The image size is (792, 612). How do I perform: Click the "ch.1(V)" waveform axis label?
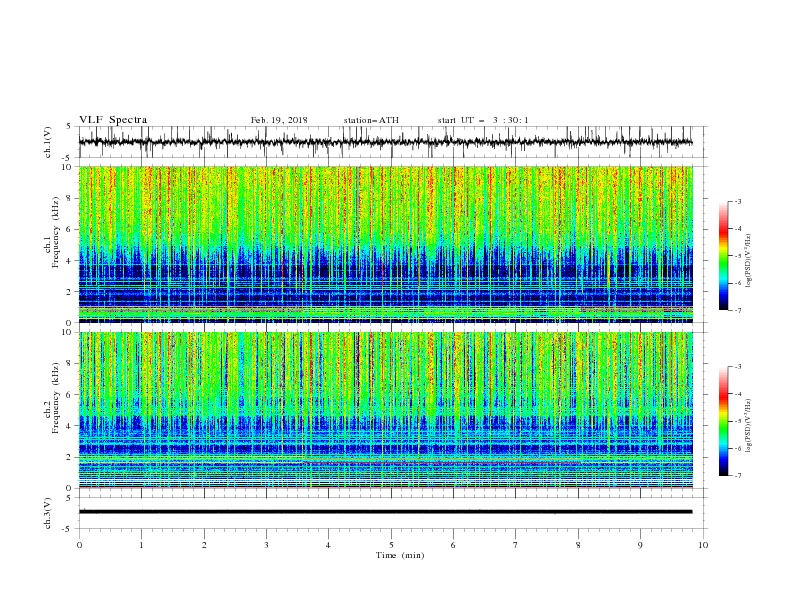point(48,142)
